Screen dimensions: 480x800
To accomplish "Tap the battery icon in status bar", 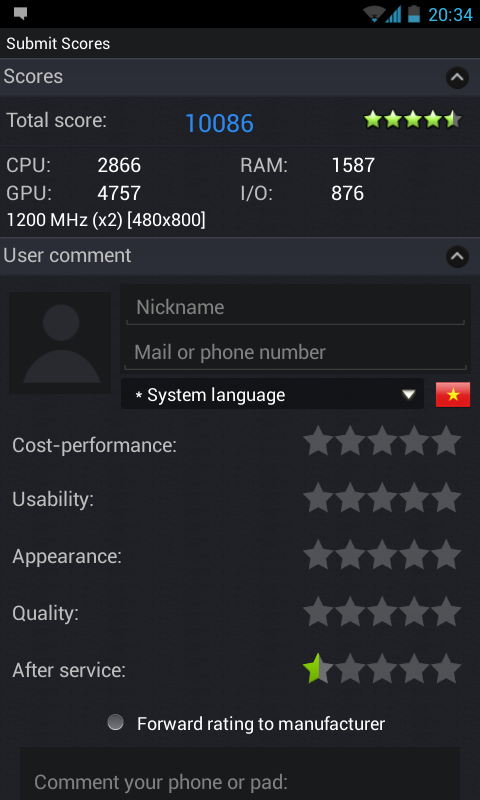I will (x=414, y=14).
